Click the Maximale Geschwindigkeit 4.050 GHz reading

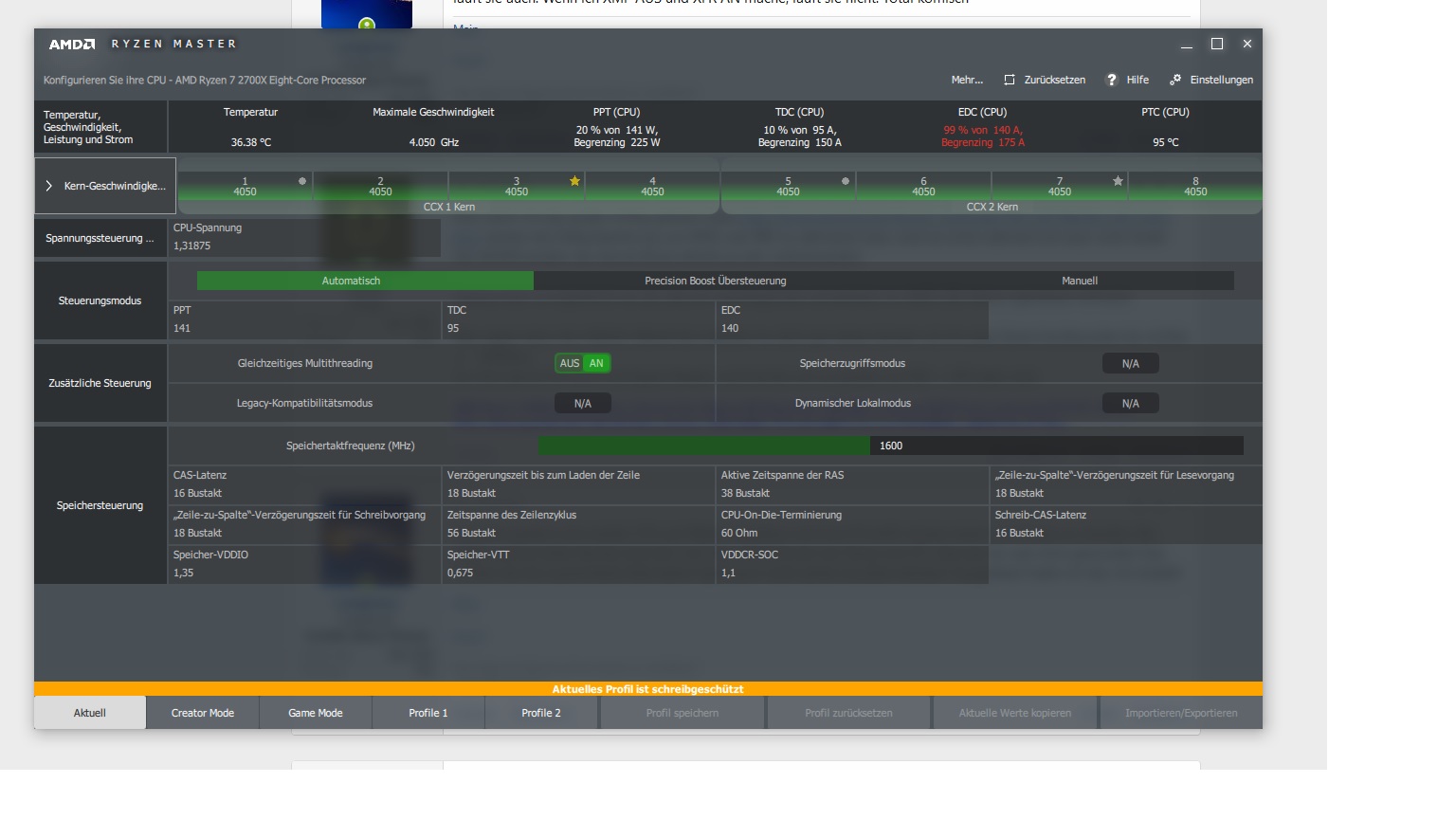pyautogui.click(x=434, y=142)
